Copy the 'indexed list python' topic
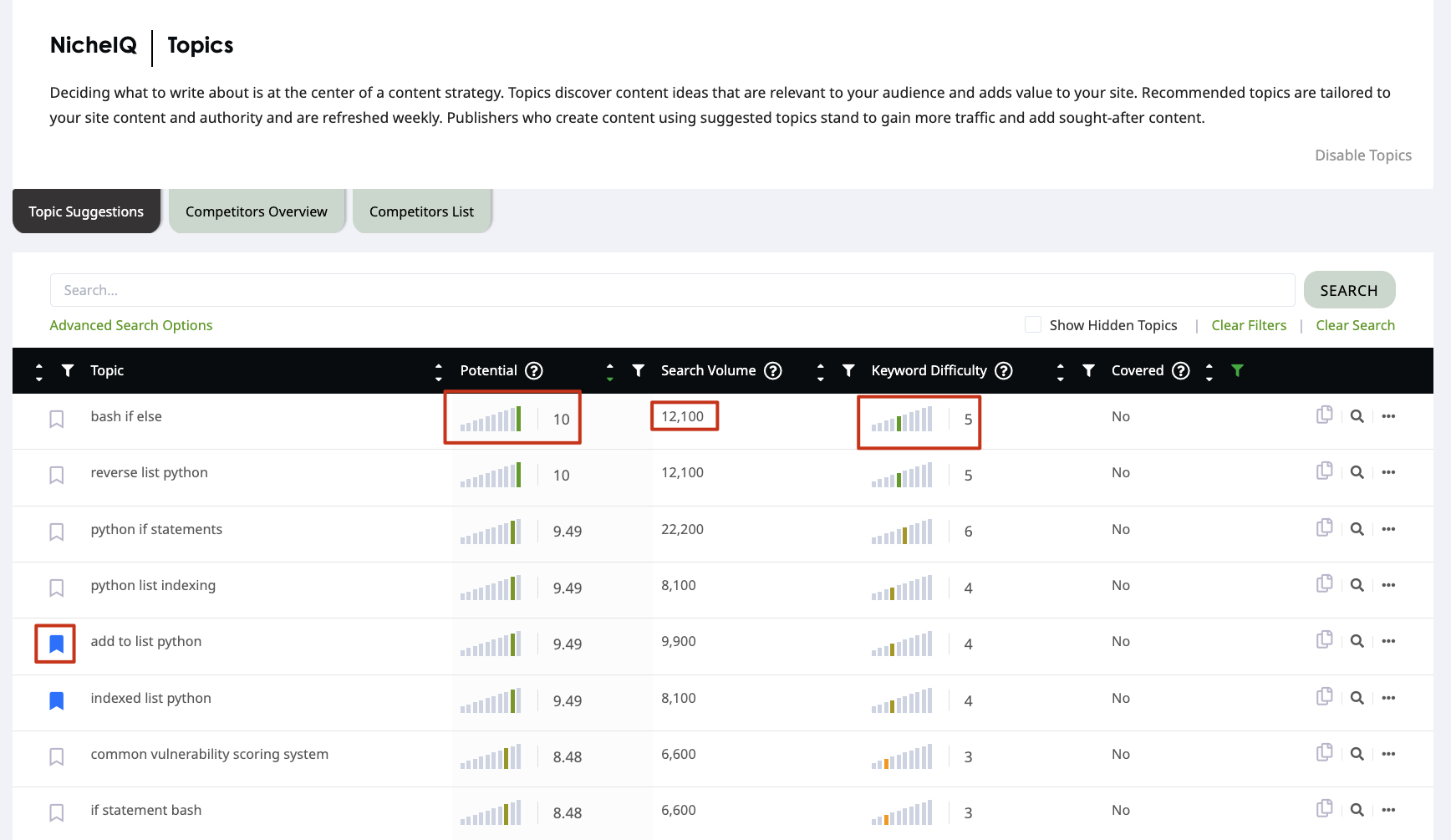Screen dimensions: 1451x840 pyautogui.click(x=1325, y=696)
